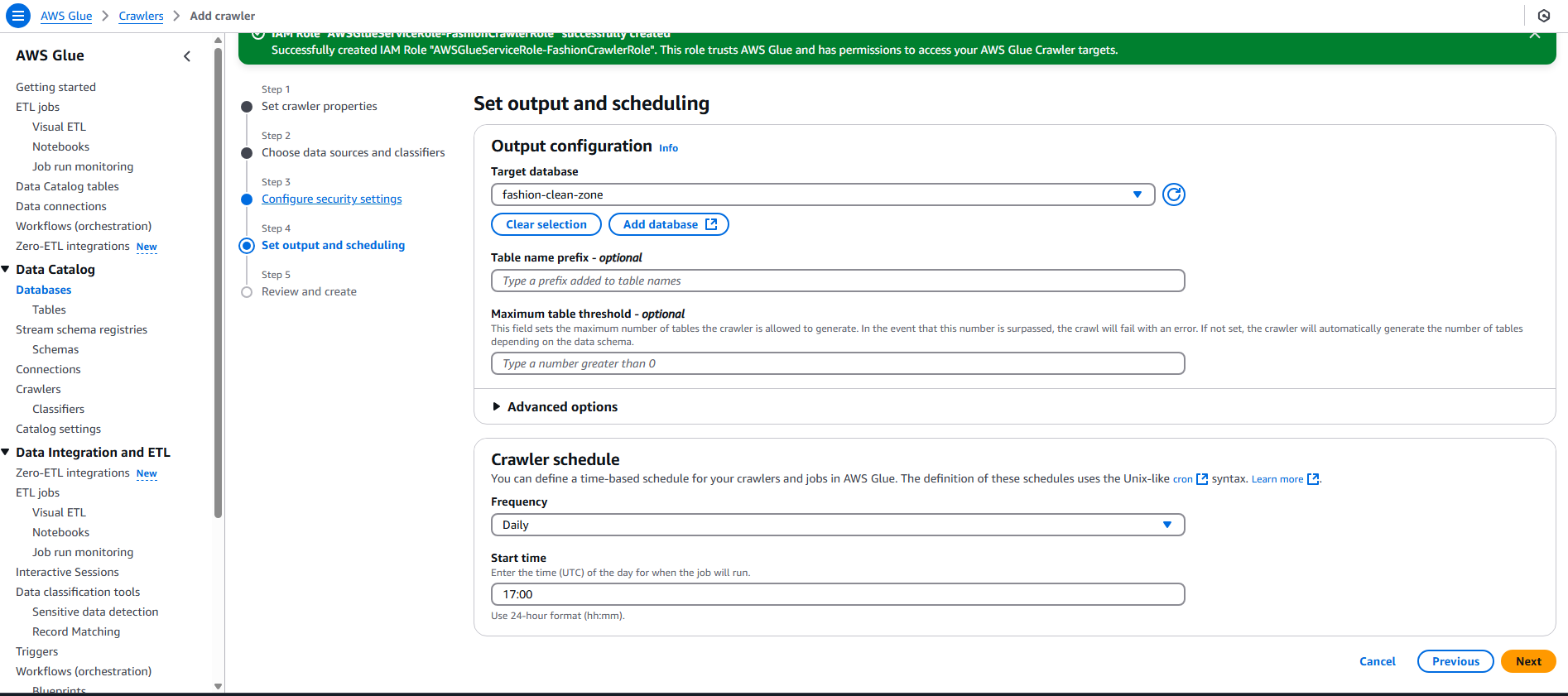Image resolution: width=1568 pixels, height=696 pixels.
Task: Open cron external link icon
Action: 1202,479
